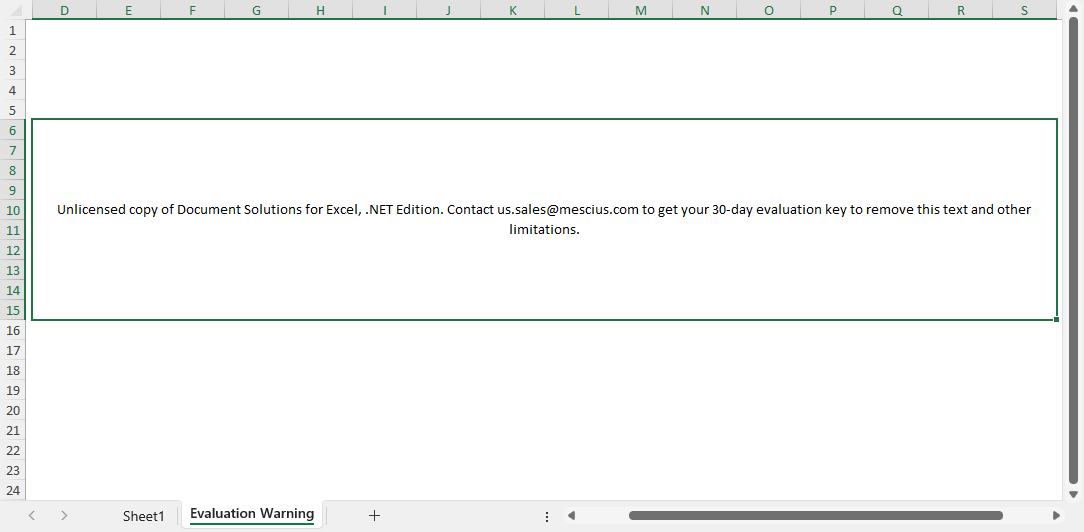Click the fill handle of selected range
Image resolution: width=1084 pixels, height=532 pixels.
[x=1057, y=320]
